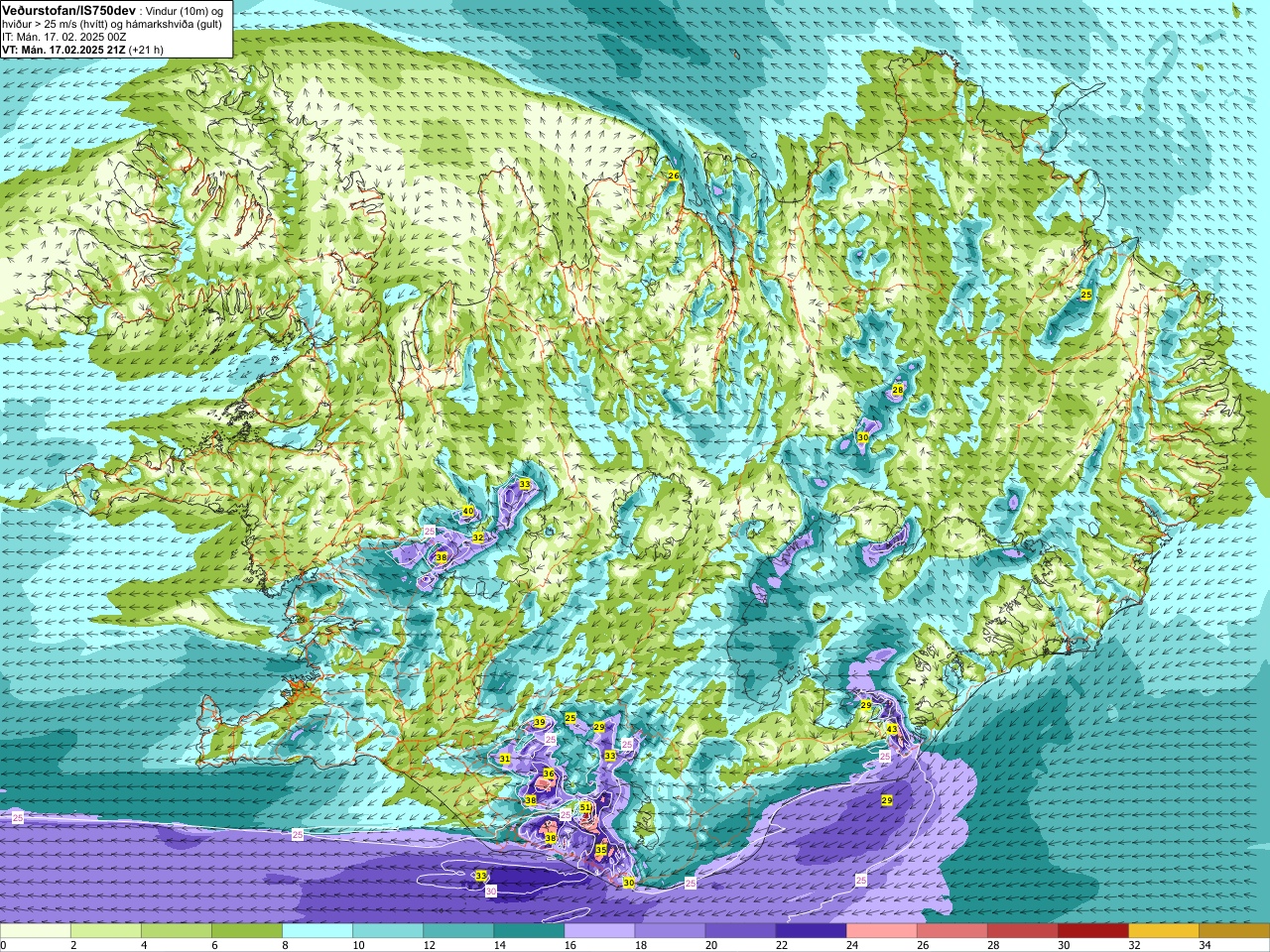
Task: Select the pale yellow 0–2 legend swatch
Action: coord(36,931)
